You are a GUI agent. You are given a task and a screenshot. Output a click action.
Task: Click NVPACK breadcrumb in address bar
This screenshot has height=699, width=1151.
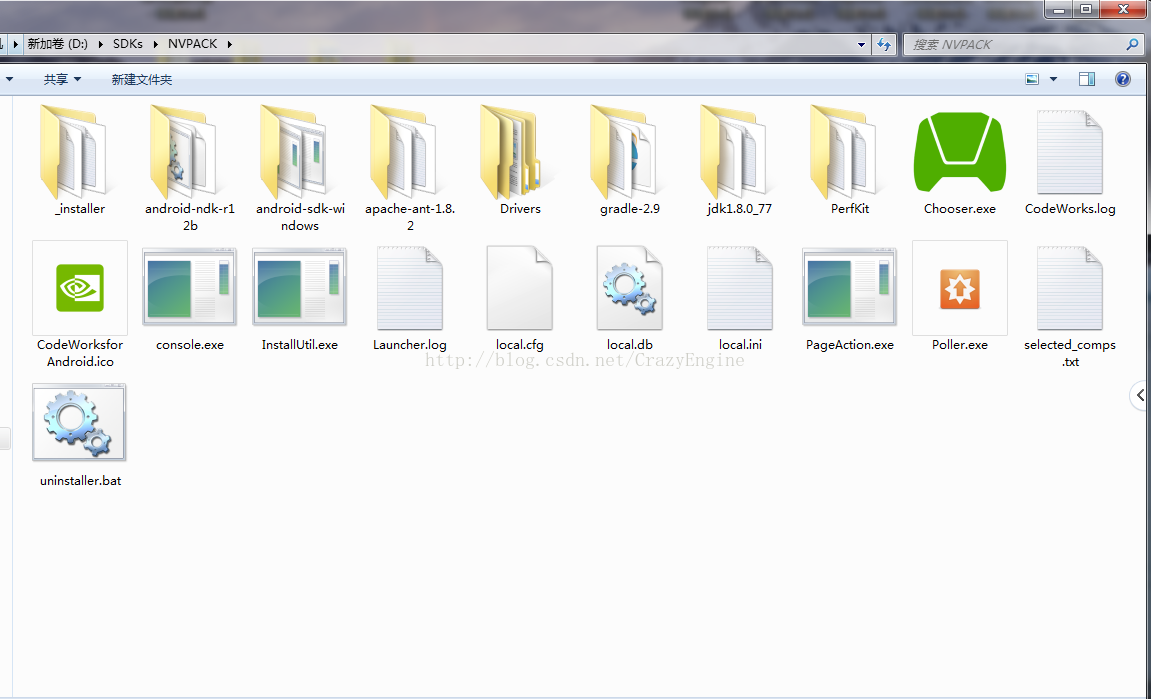192,44
